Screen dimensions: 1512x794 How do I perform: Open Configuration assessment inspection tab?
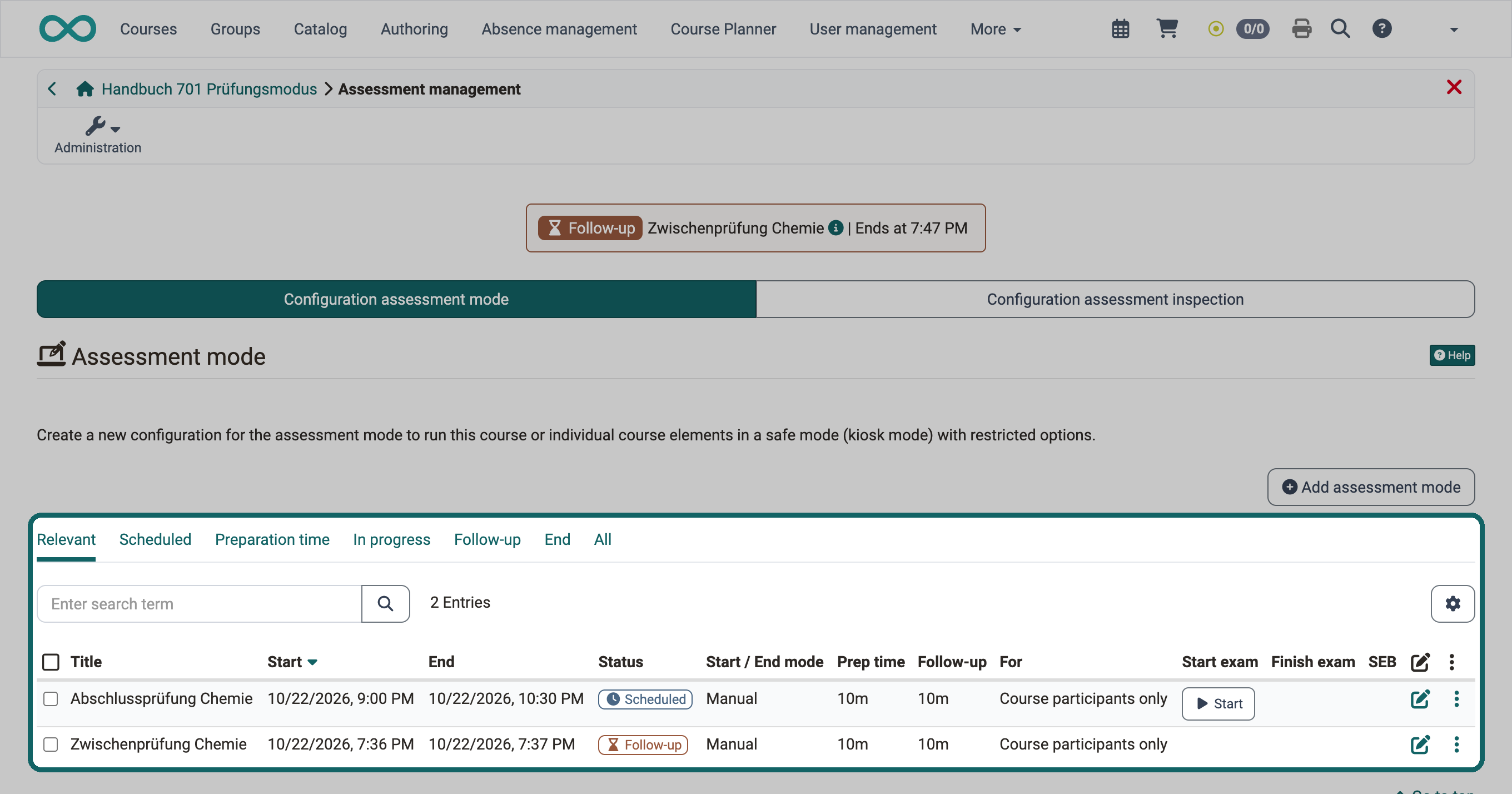[1115, 299]
